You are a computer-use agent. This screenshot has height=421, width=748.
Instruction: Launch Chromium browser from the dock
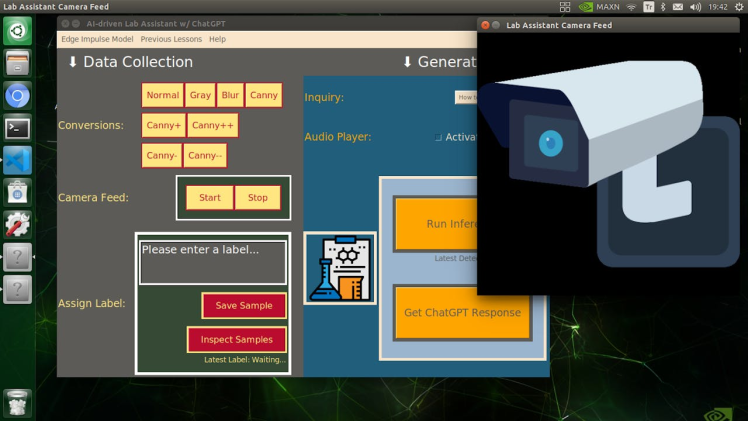click(x=17, y=96)
